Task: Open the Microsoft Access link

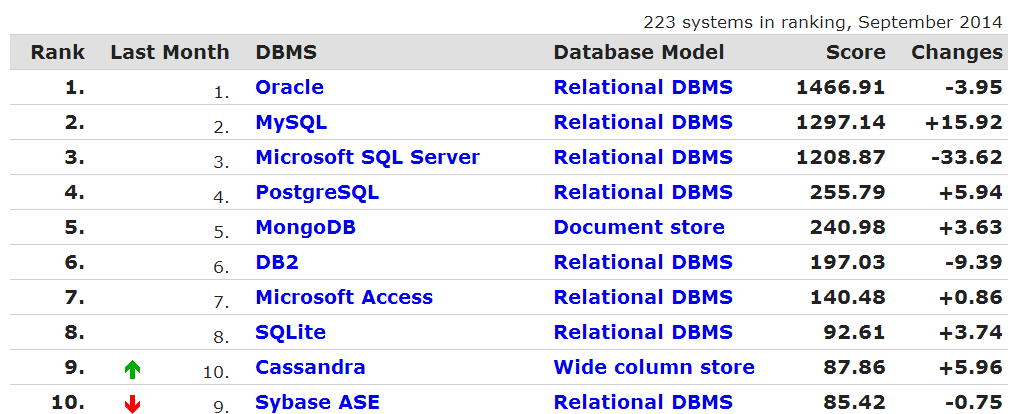Action: pos(344,298)
